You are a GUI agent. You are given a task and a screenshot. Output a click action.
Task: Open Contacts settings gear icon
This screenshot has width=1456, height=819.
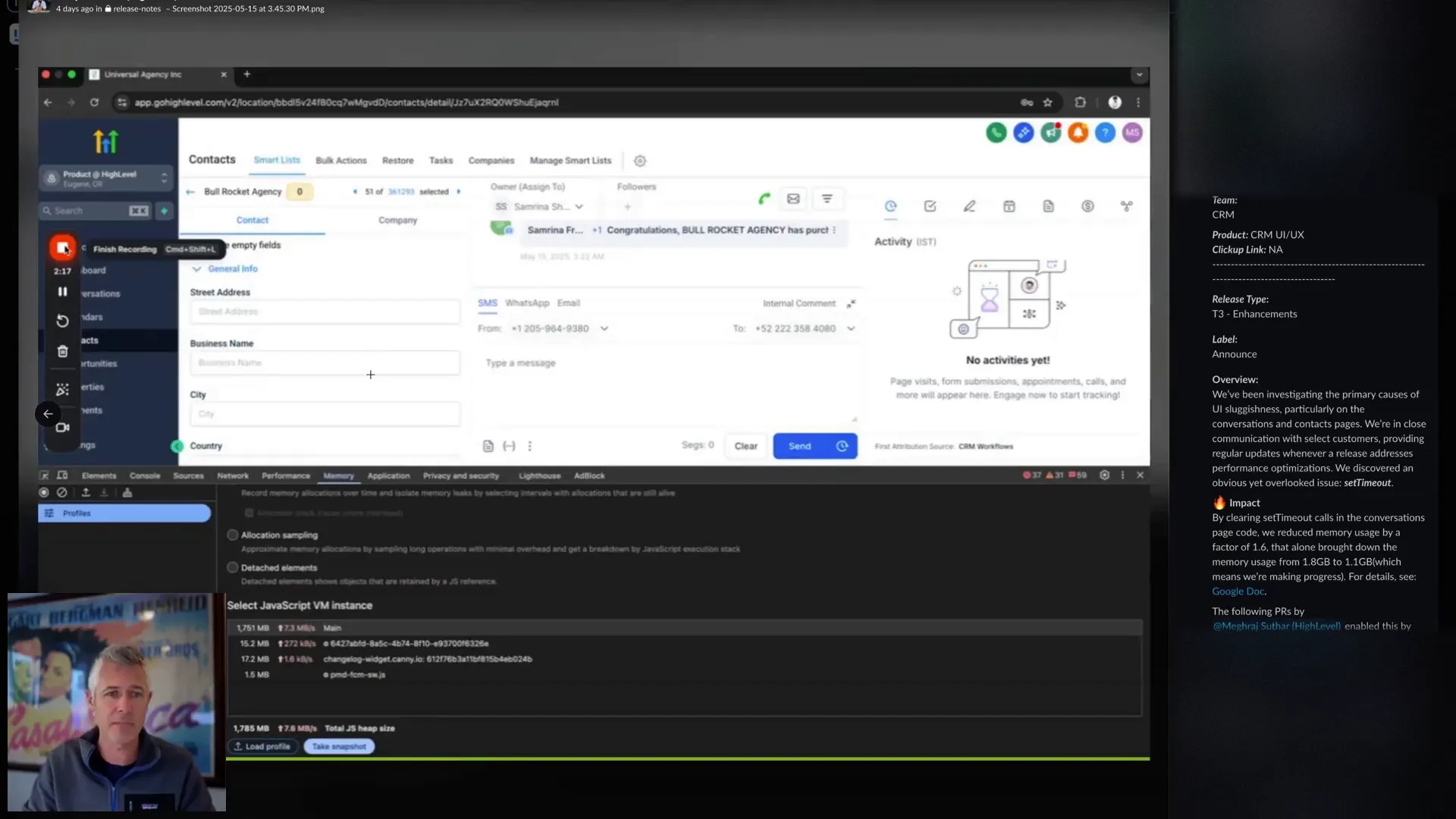639,161
